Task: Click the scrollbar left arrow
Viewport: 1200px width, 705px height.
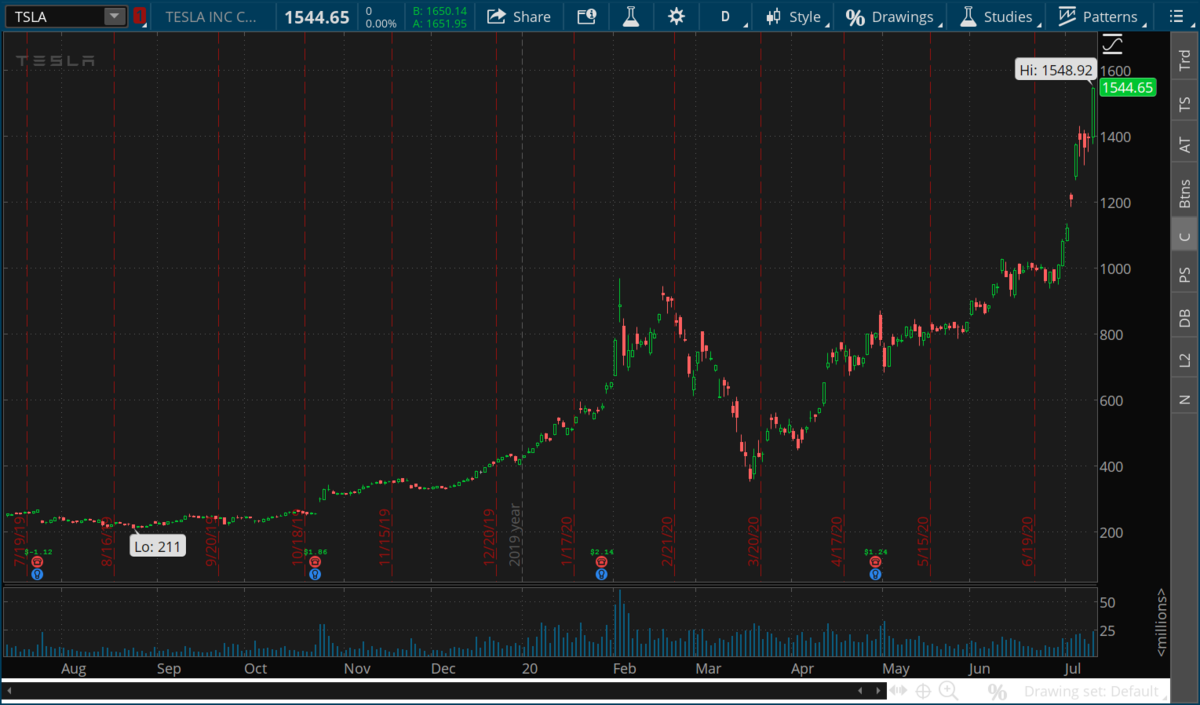Action: coord(8,690)
